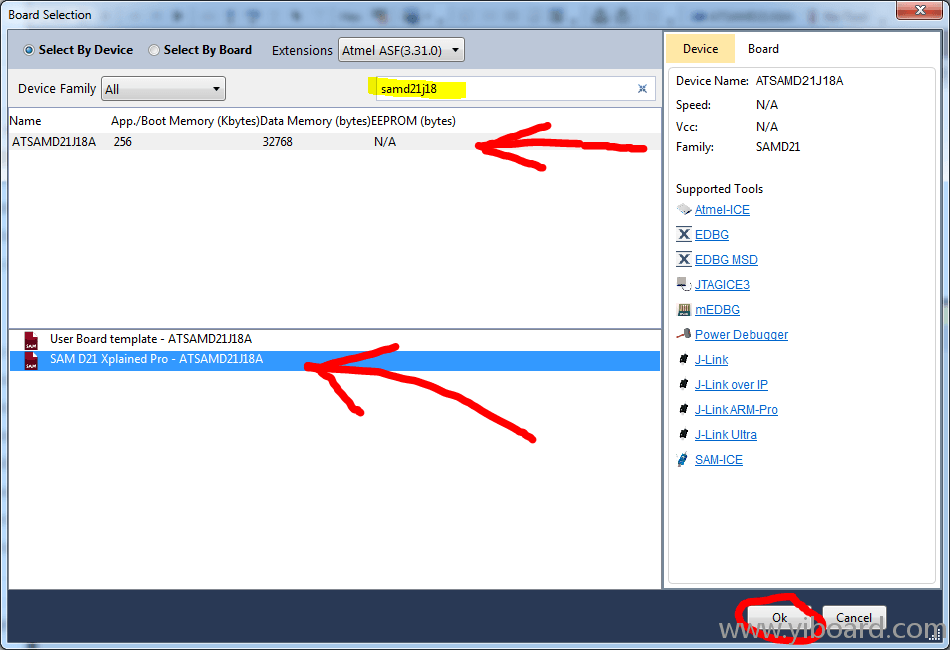This screenshot has width=950, height=650.
Task: Confirm selection with the Ok button
Action: (x=780, y=617)
